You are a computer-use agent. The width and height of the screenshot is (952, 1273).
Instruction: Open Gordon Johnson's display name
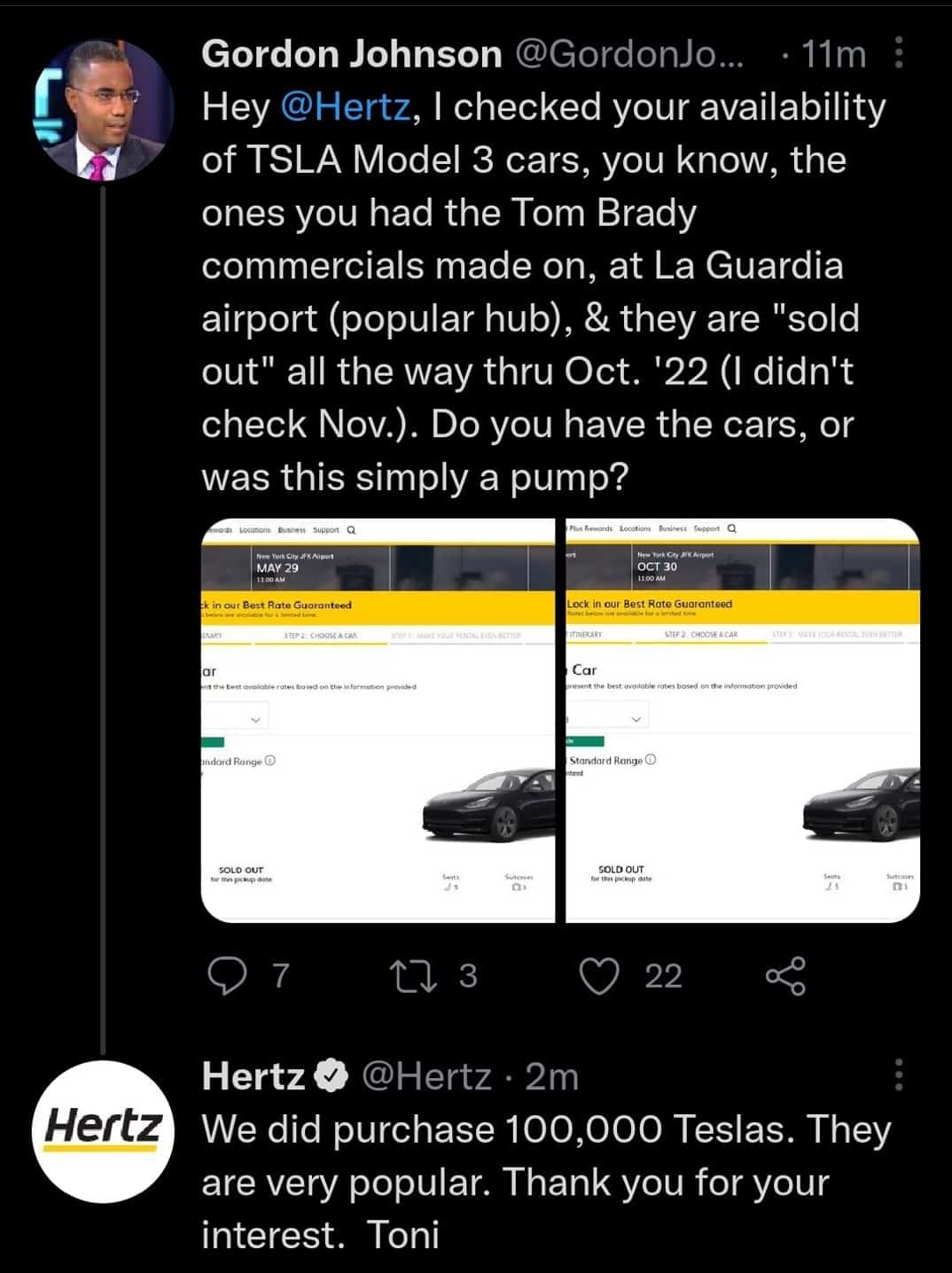tap(351, 55)
